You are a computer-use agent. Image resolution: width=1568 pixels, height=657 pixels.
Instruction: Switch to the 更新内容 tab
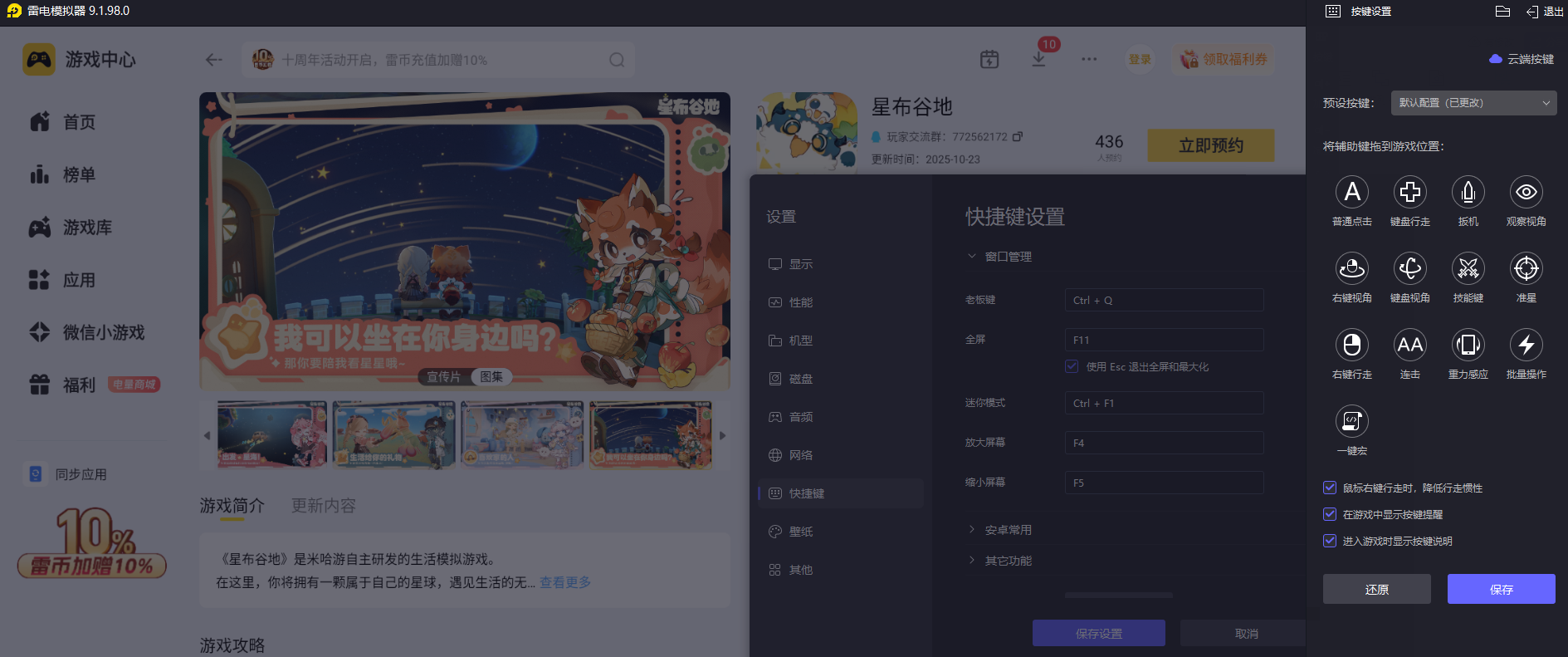(324, 506)
